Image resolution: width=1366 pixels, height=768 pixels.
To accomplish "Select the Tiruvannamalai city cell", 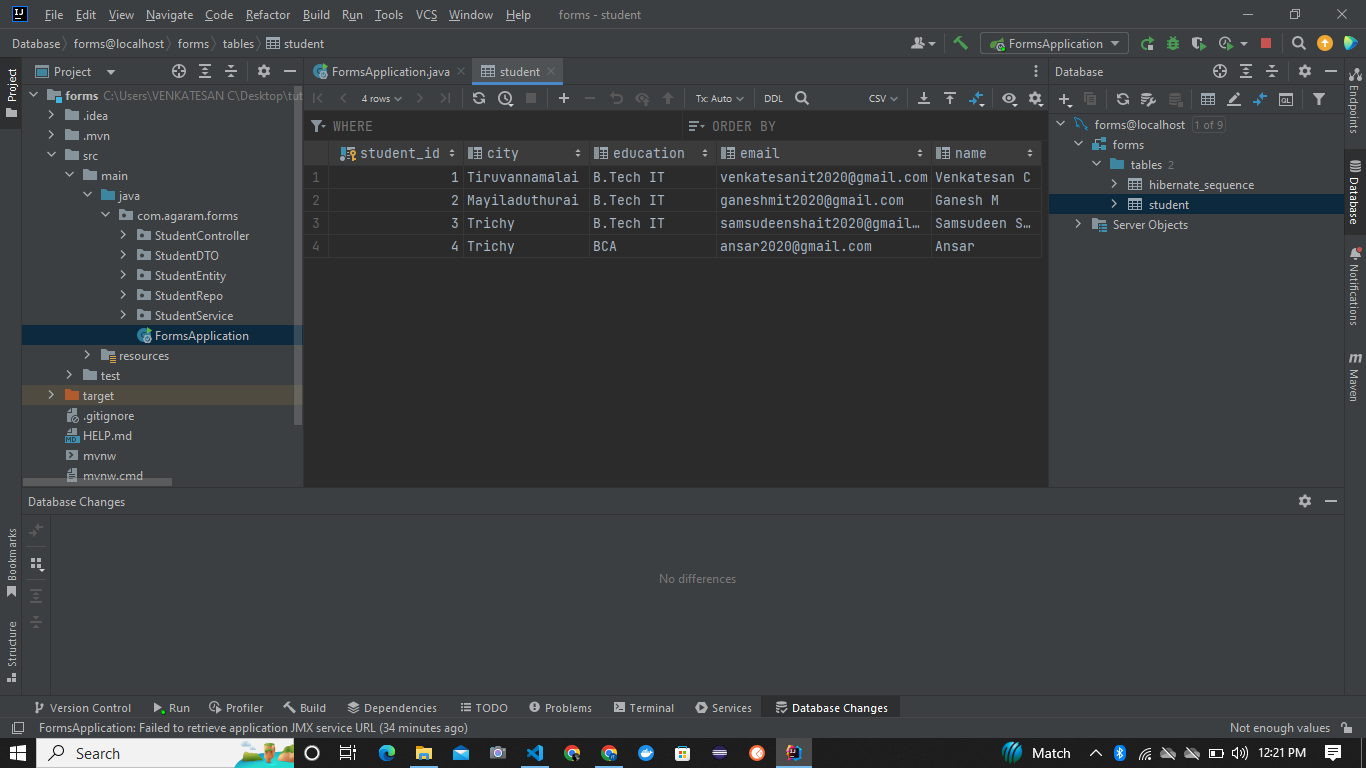I will (526, 177).
